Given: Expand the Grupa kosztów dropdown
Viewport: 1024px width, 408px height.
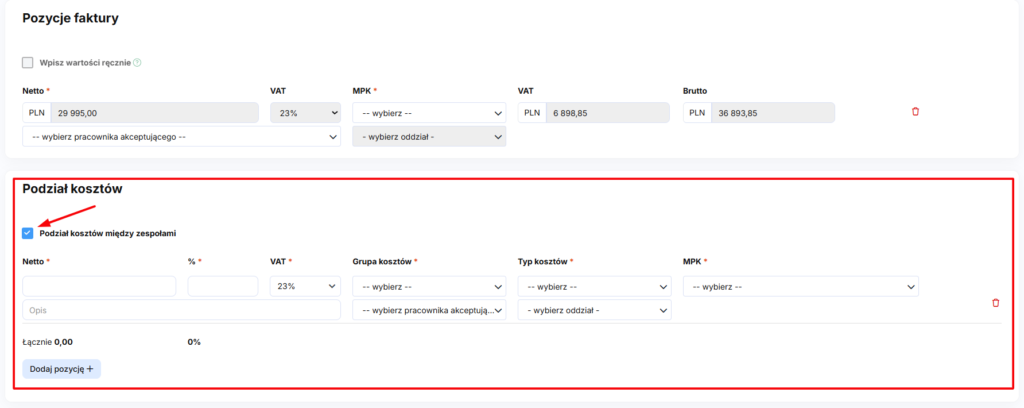Looking at the screenshot, I should pyautogui.click(x=429, y=287).
